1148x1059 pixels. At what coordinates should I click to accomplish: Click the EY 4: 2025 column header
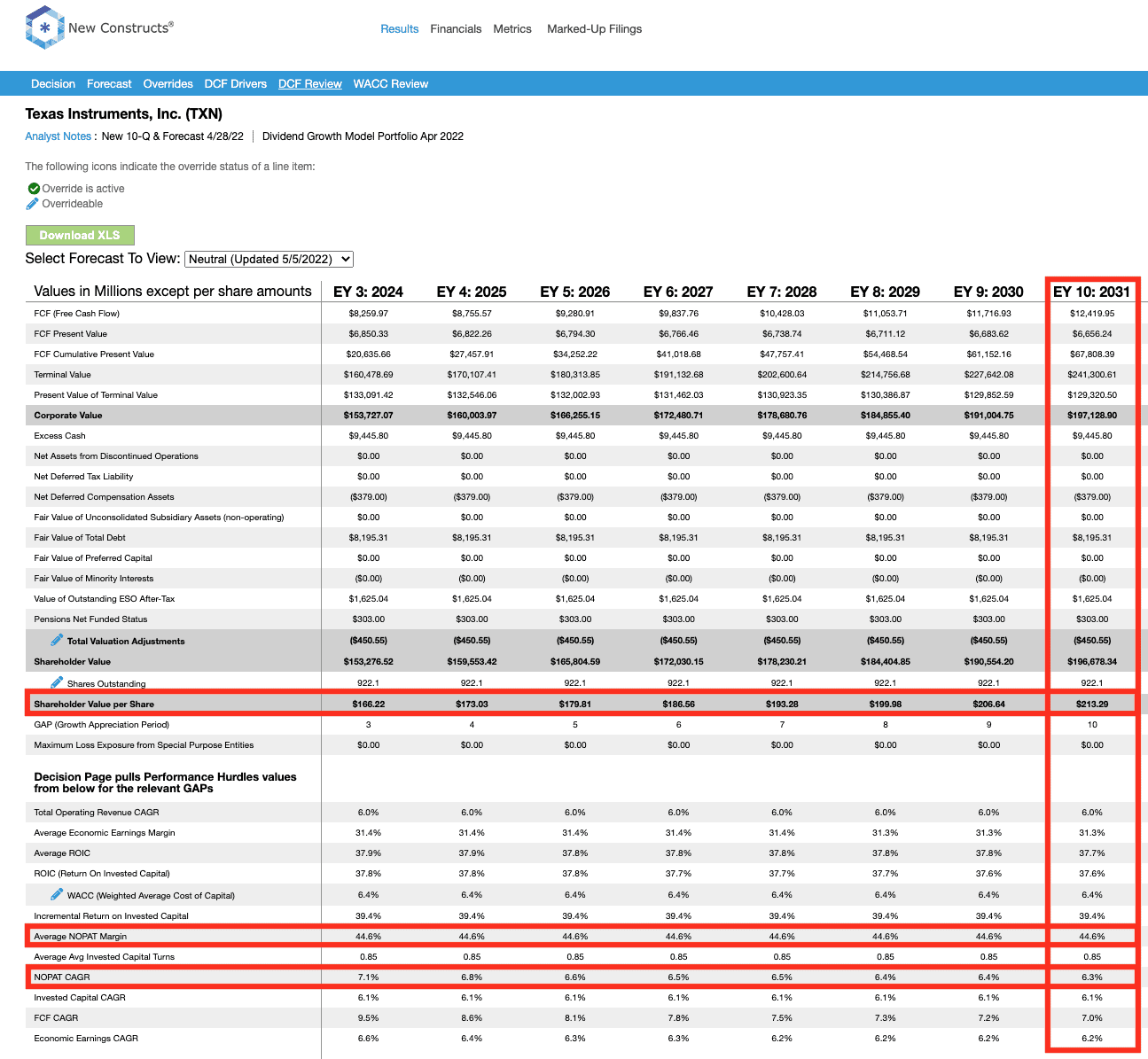(472, 292)
